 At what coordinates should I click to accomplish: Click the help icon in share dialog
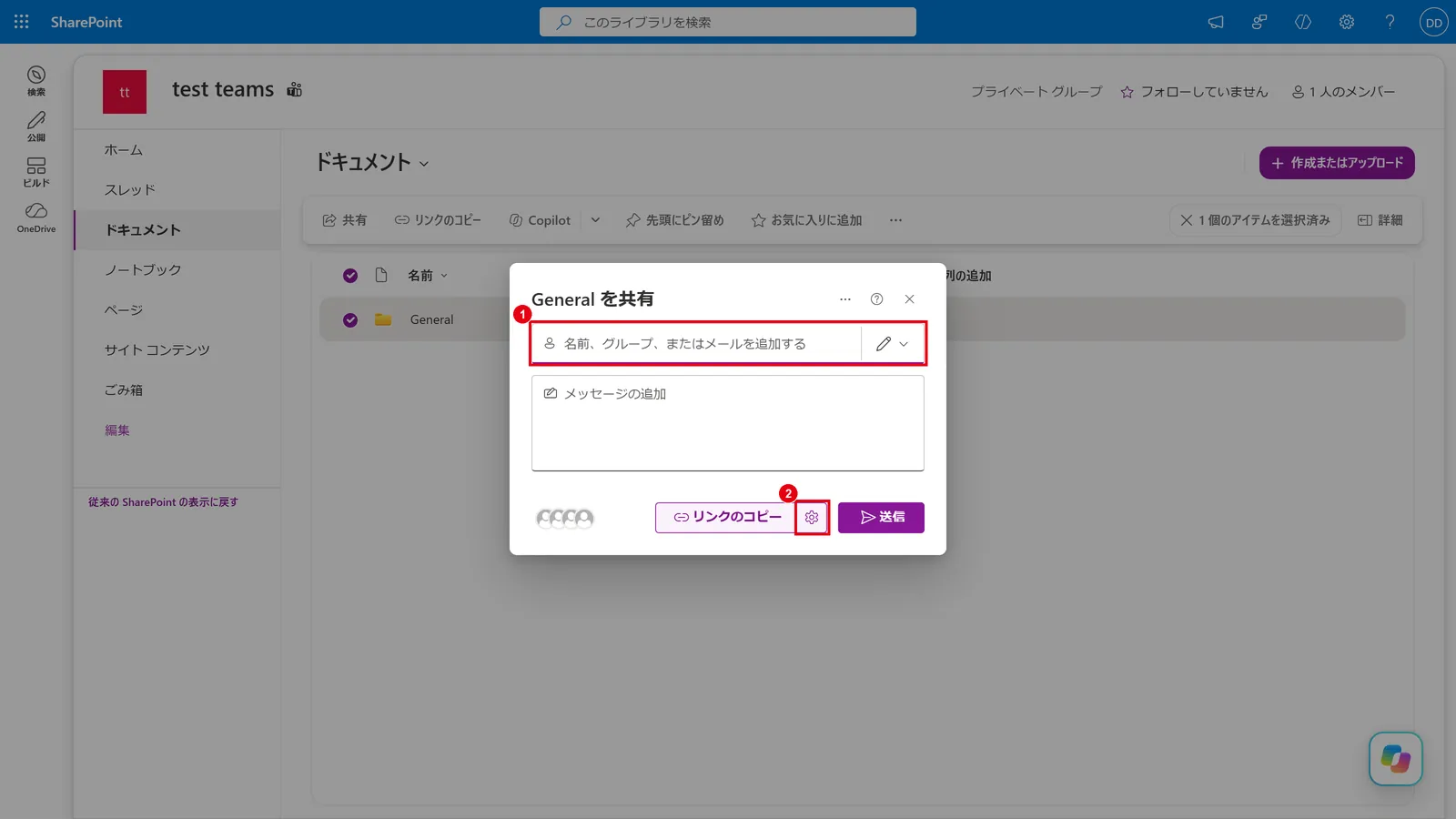pyautogui.click(x=876, y=299)
